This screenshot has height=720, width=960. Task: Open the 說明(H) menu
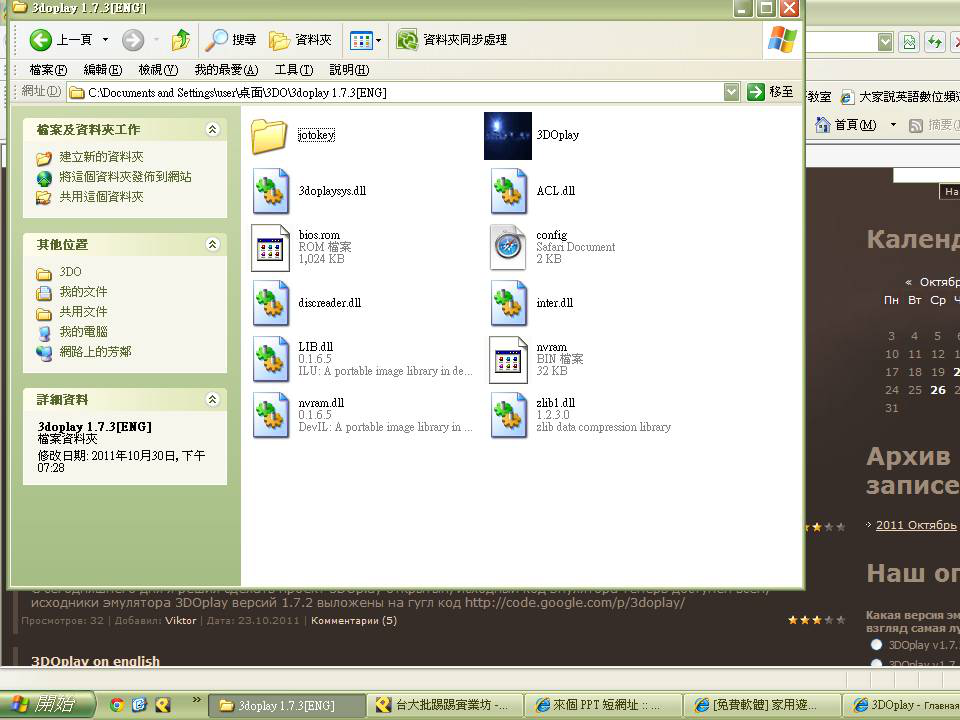(349, 70)
